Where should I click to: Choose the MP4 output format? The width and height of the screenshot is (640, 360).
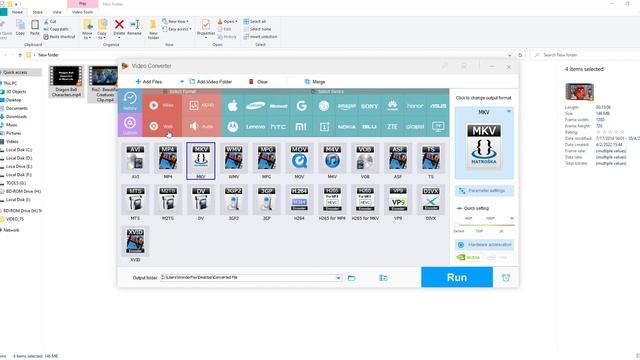168,158
